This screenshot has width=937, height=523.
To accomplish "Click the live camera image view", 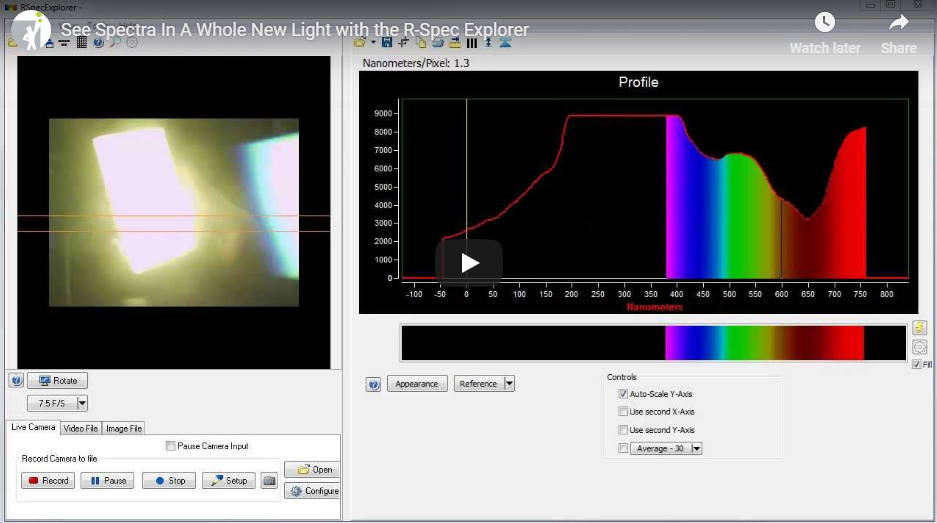I will click(174, 212).
